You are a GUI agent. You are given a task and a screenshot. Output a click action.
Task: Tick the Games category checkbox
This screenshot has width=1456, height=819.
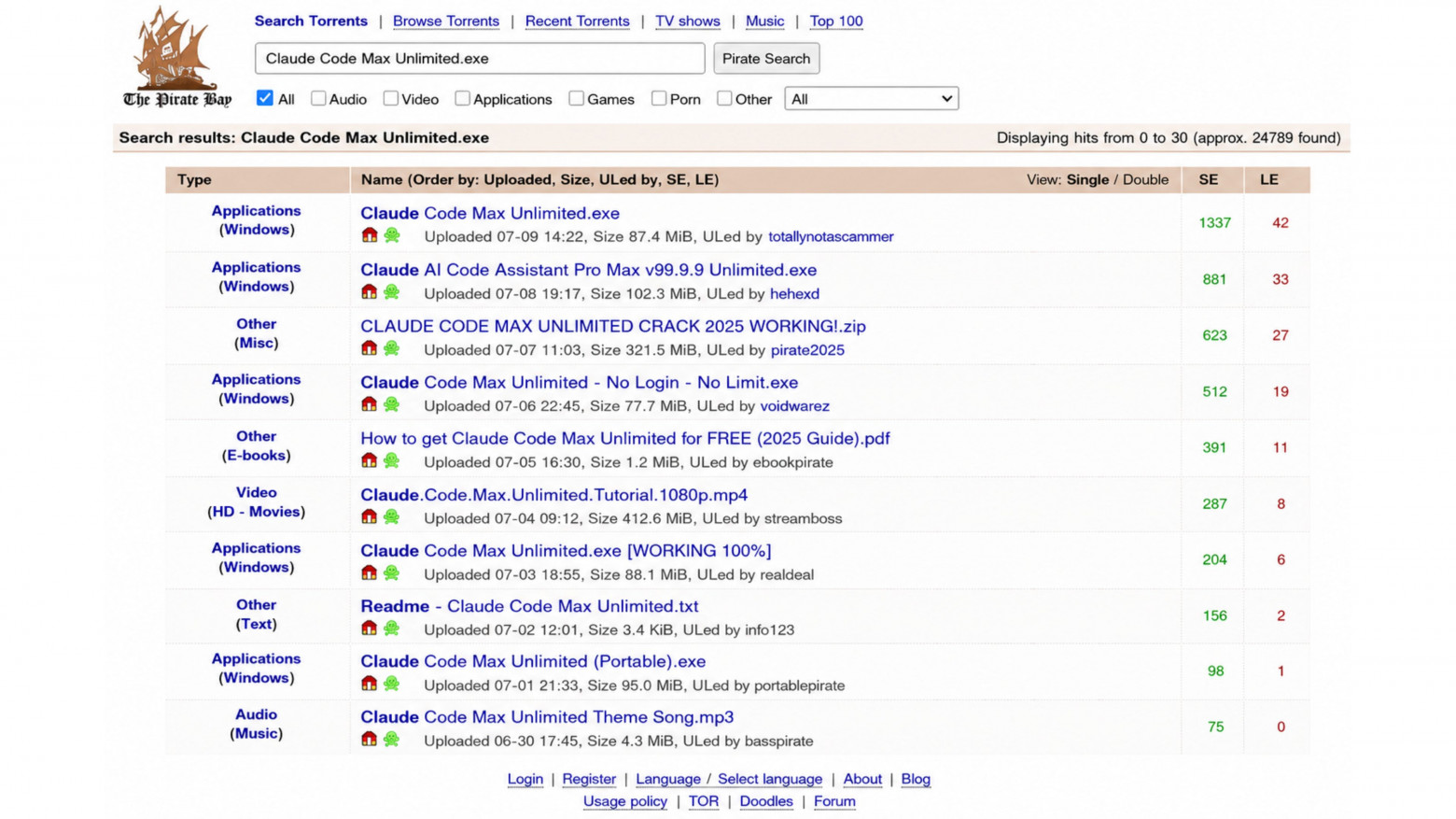(x=576, y=98)
